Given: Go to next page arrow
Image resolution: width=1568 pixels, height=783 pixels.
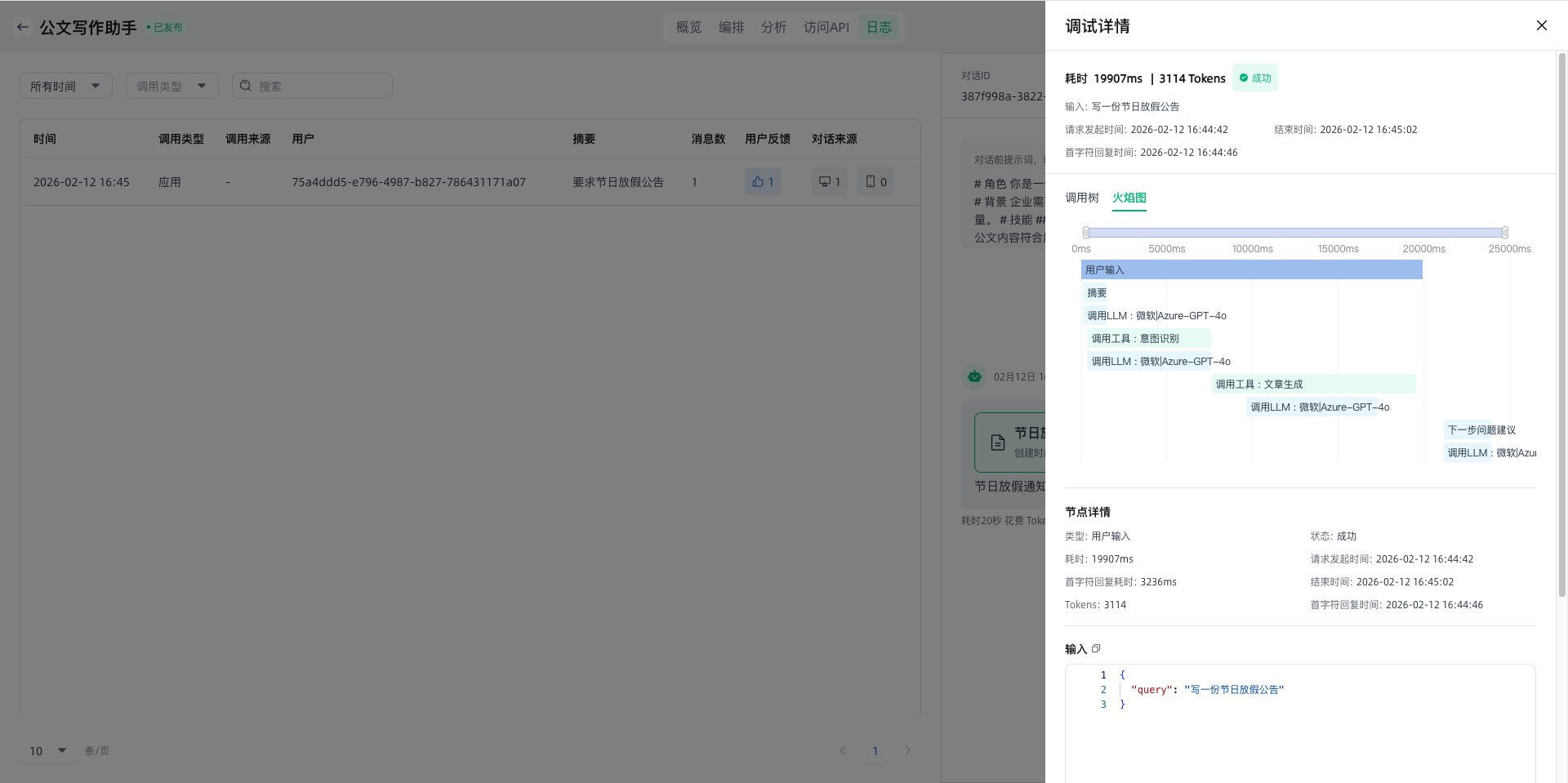Looking at the screenshot, I should [907, 750].
